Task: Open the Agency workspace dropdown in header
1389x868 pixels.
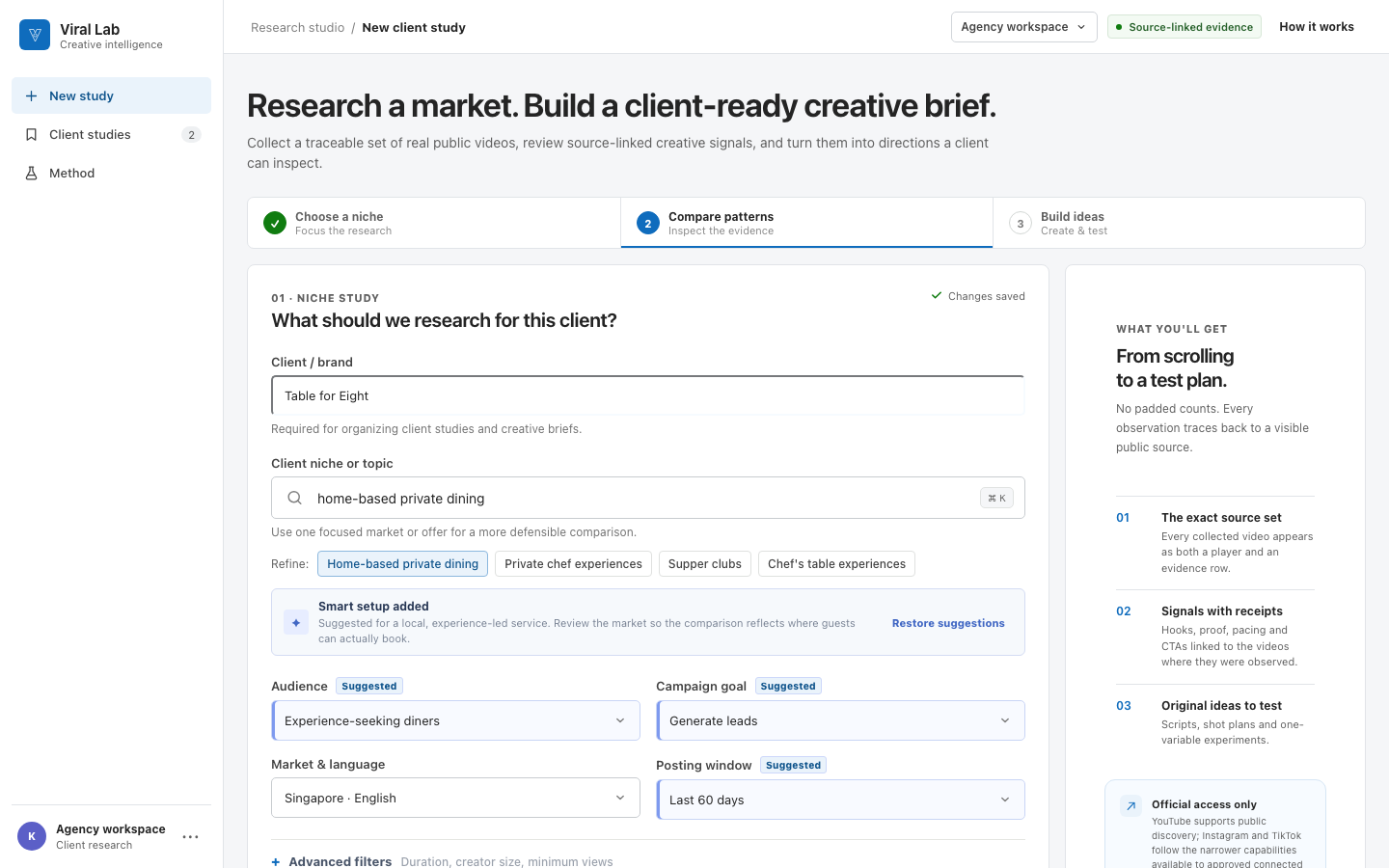Action: pyautogui.click(x=1023, y=27)
